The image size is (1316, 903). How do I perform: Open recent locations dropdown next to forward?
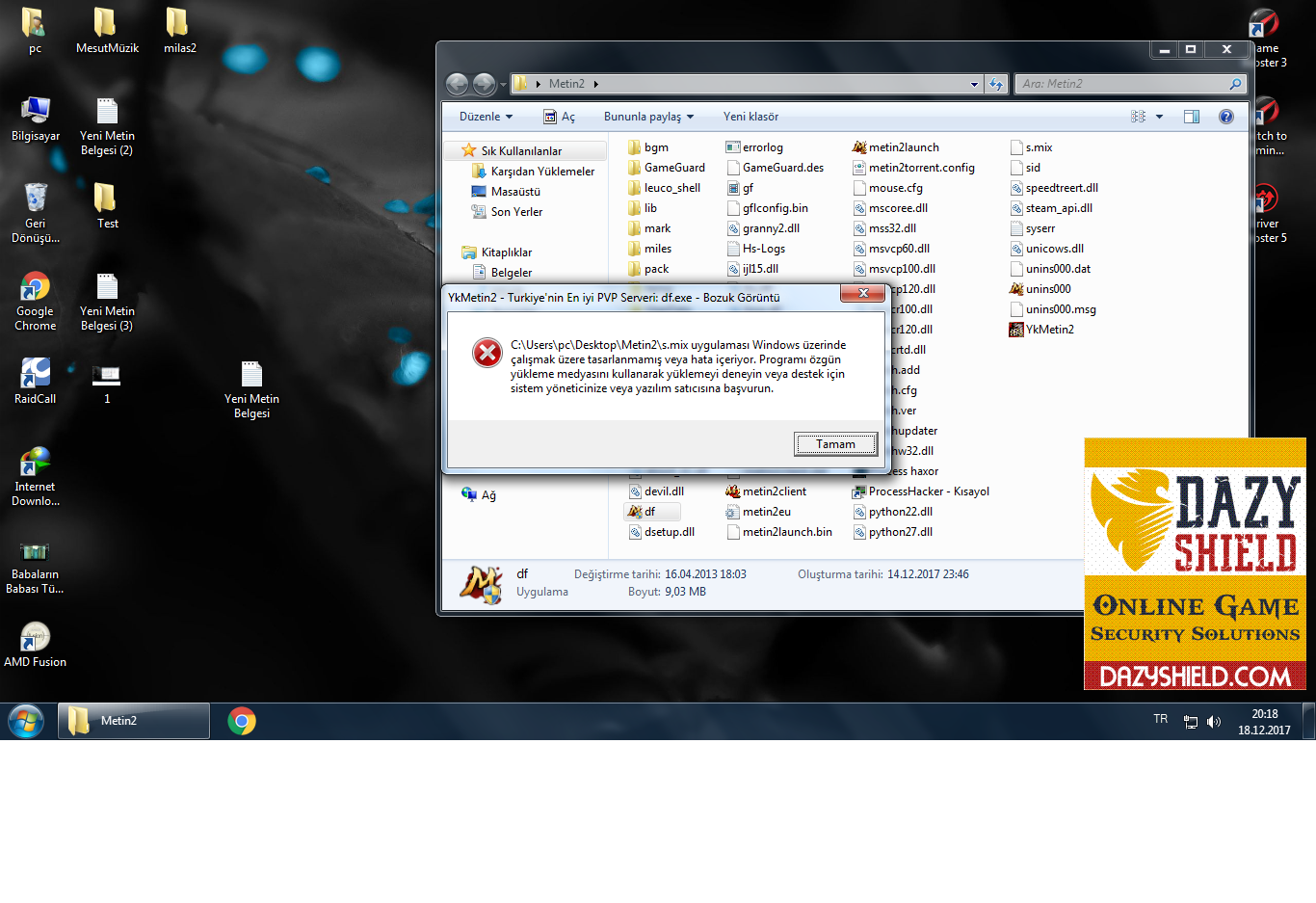pyautogui.click(x=503, y=85)
